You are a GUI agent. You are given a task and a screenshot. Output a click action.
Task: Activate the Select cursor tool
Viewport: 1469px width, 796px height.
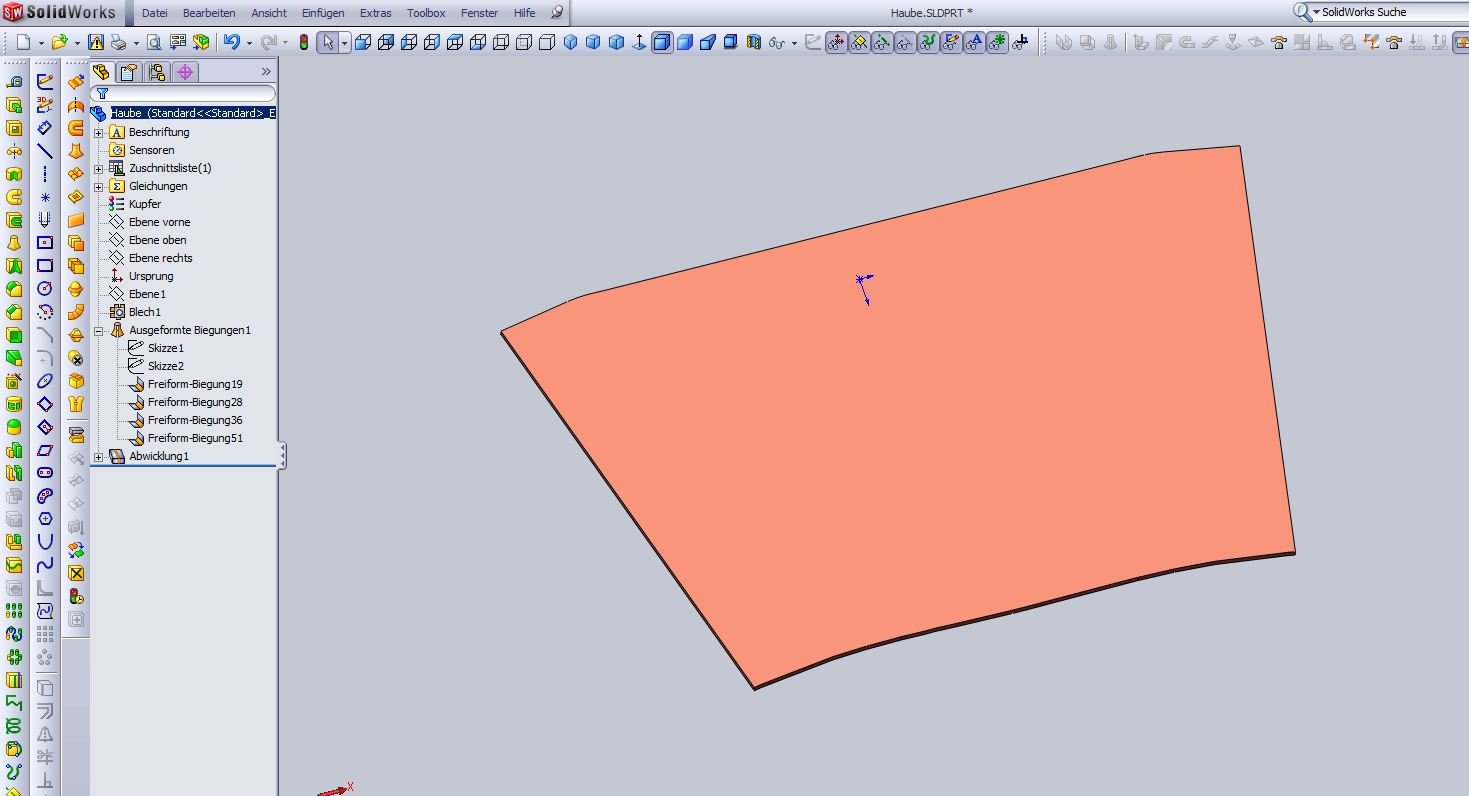[x=328, y=43]
